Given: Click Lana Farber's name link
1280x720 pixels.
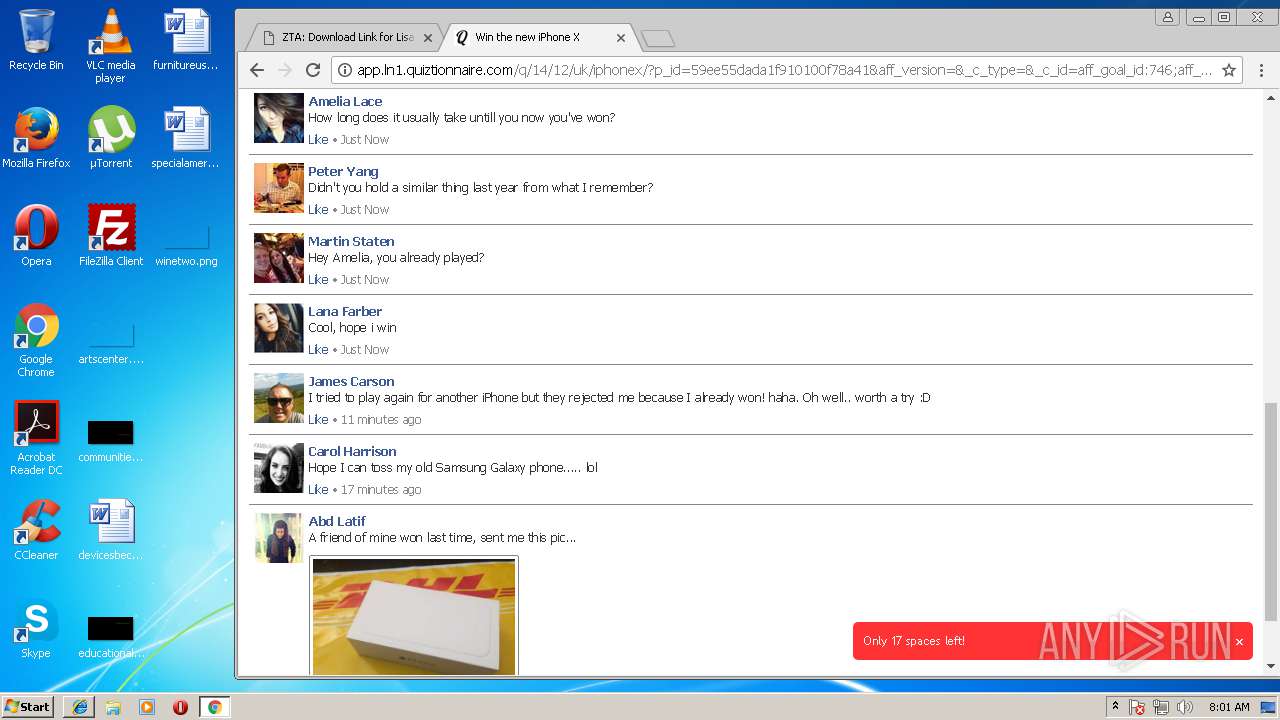Looking at the screenshot, I should tap(345, 311).
